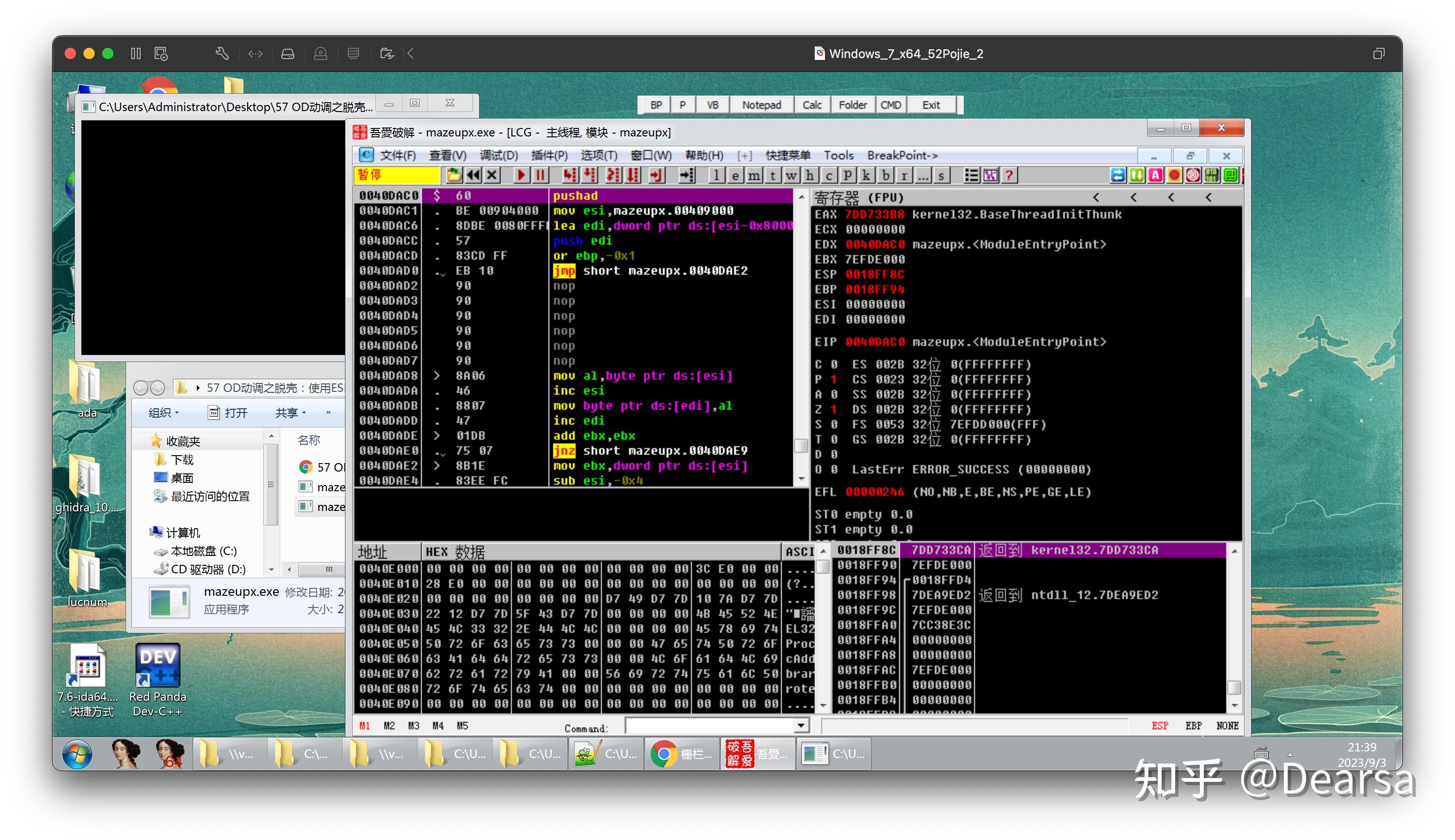Click the red question mark help icon

click(1009, 175)
